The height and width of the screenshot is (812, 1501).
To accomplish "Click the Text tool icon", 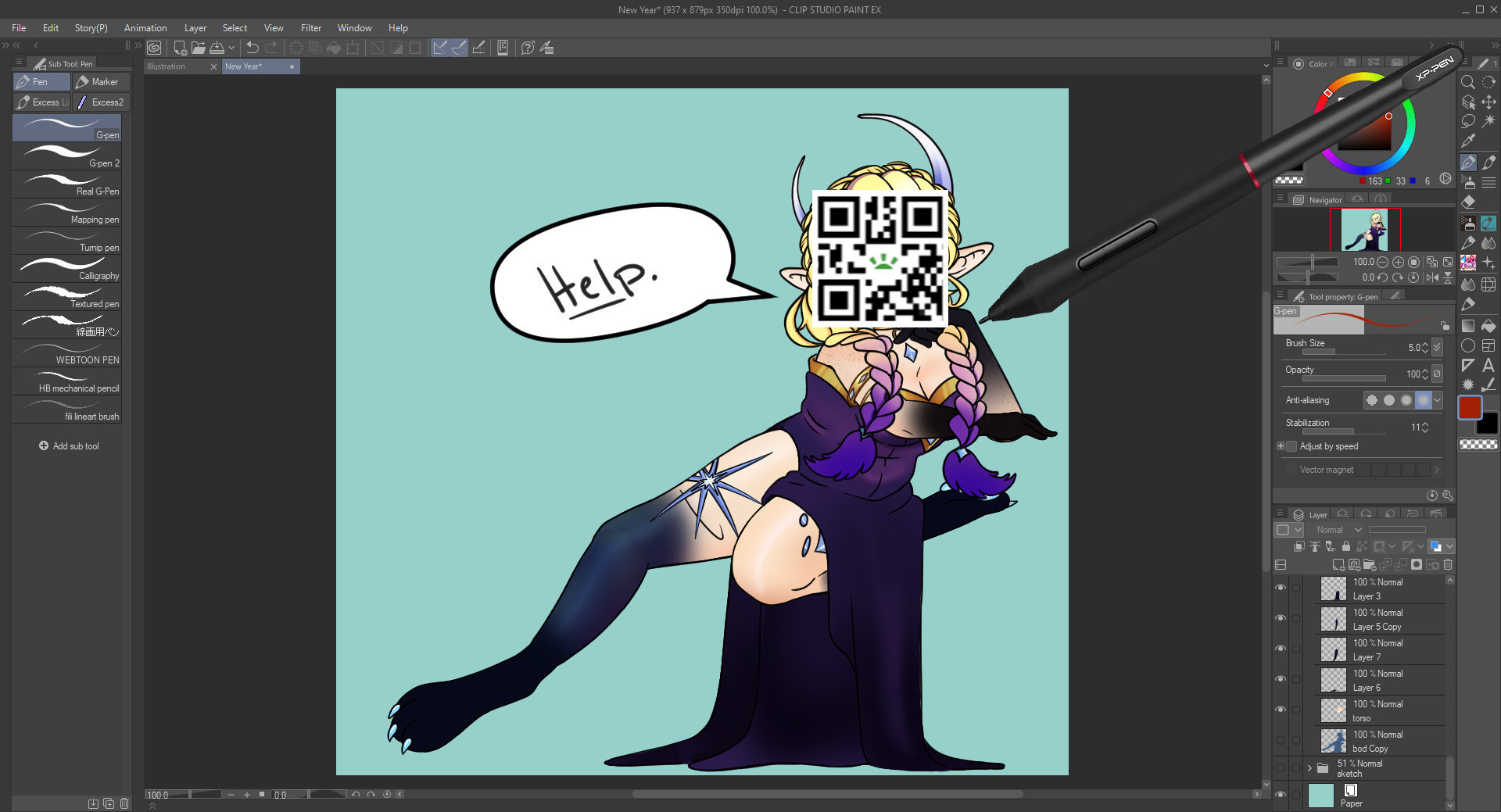I will 1488,365.
